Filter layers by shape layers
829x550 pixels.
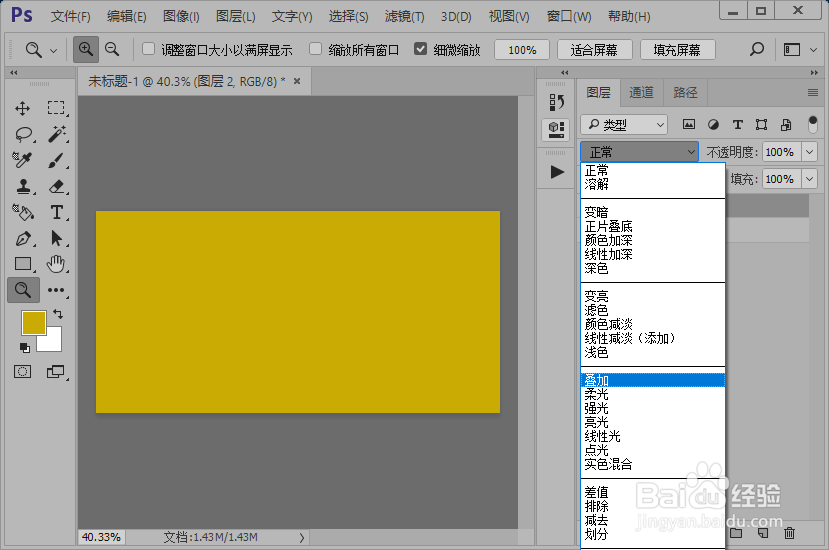pos(761,124)
